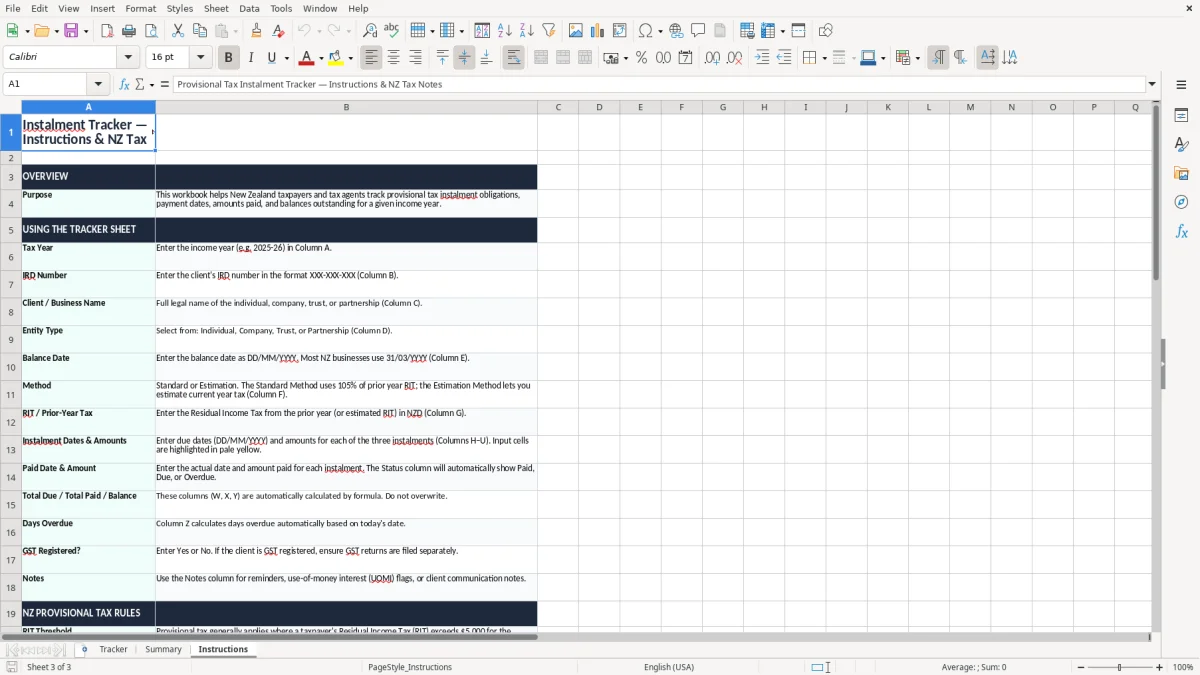The width and height of the screenshot is (1200, 675).
Task: Insert special character Omega icon
Action: point(645,31)
